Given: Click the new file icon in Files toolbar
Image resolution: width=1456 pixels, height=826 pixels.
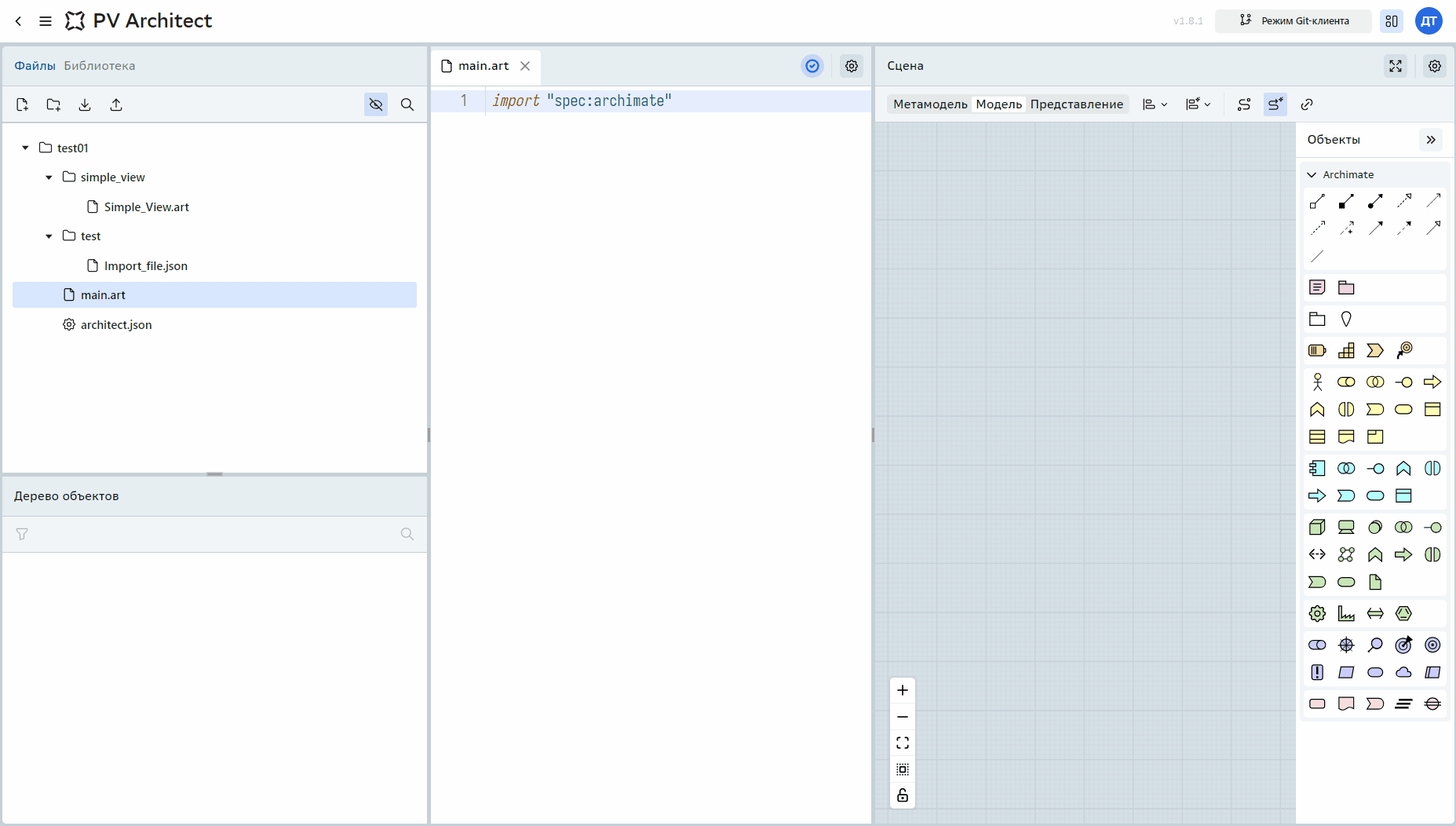Looking at the screenshot, I should tap(22, 104).
